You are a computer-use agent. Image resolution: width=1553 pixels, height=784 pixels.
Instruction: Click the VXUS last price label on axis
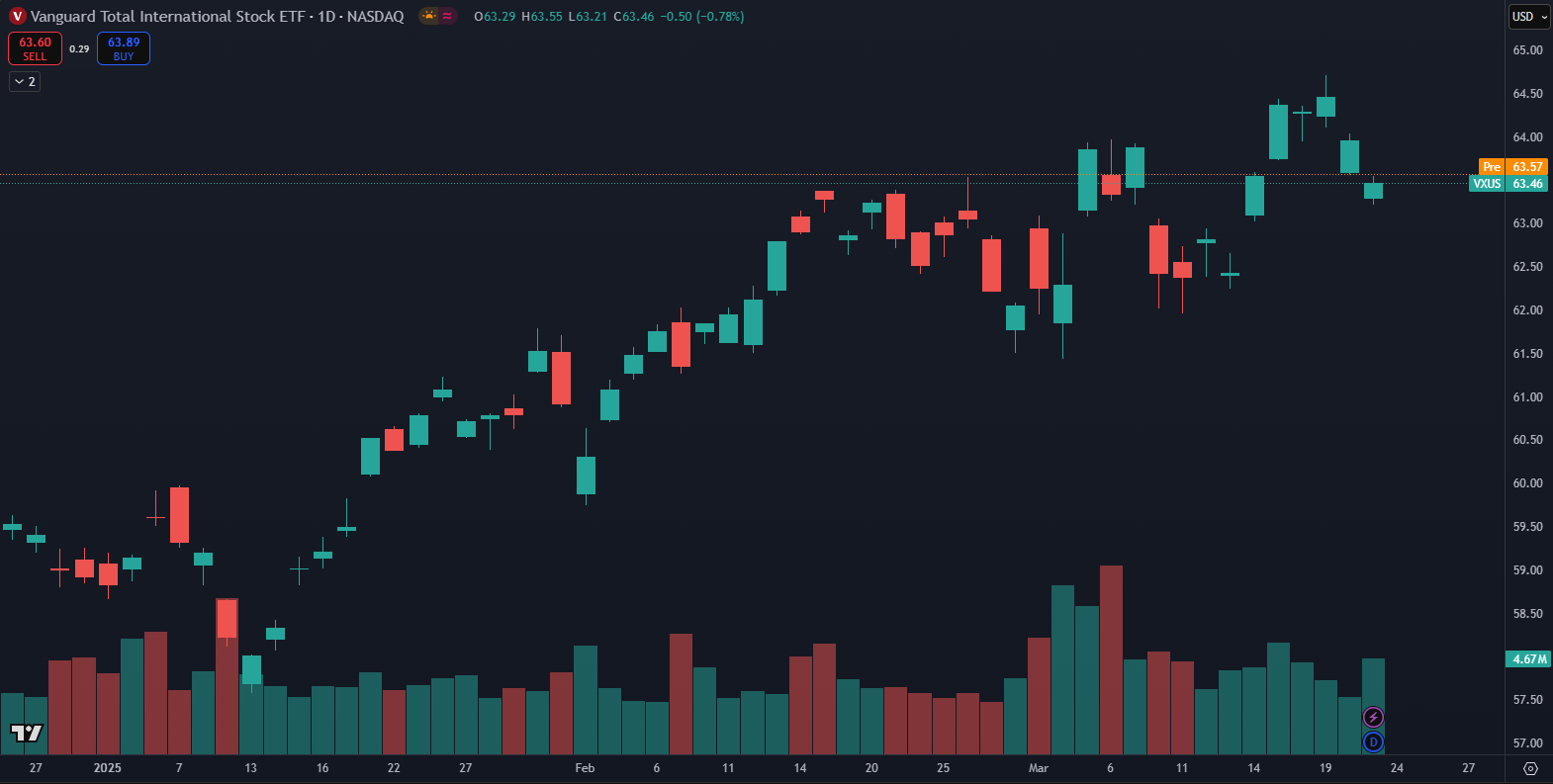coord(1508,184)
